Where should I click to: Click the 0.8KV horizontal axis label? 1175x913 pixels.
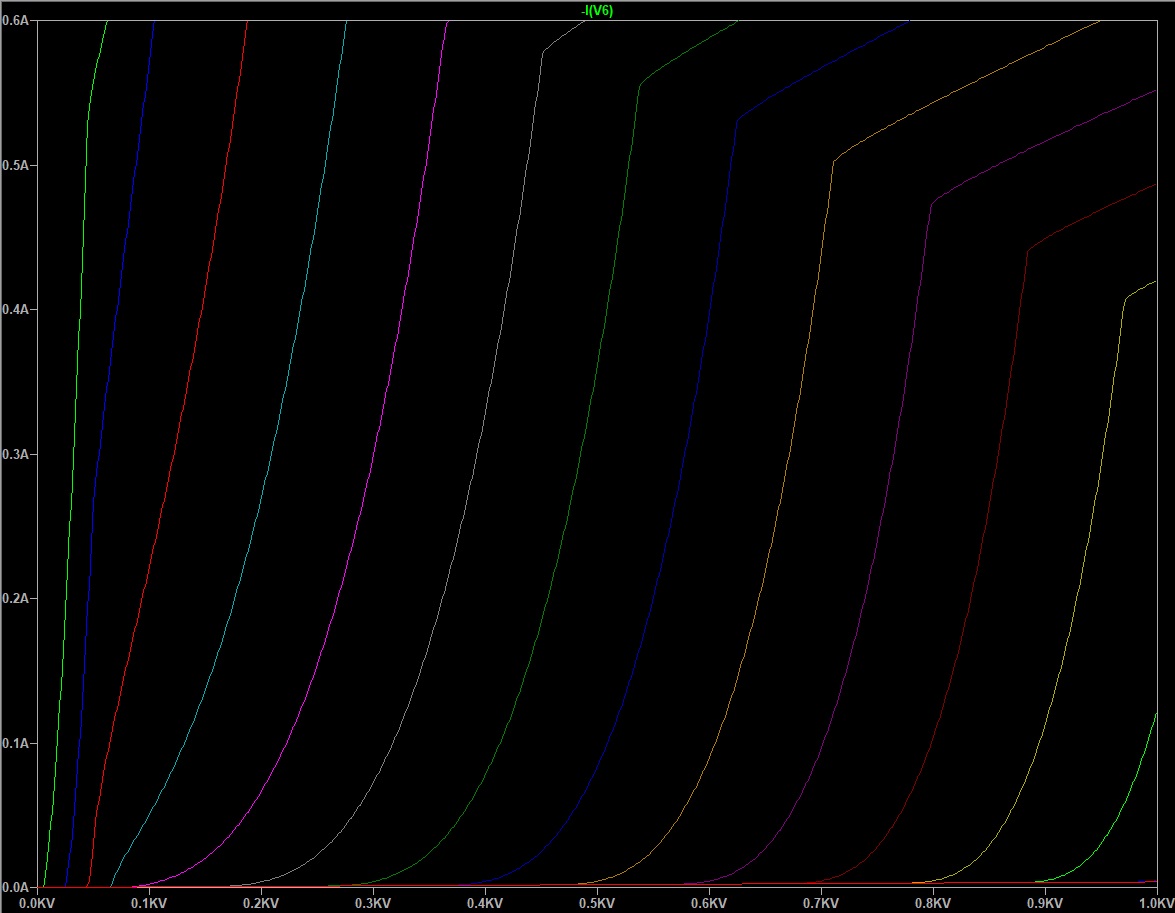coord(933,903)
